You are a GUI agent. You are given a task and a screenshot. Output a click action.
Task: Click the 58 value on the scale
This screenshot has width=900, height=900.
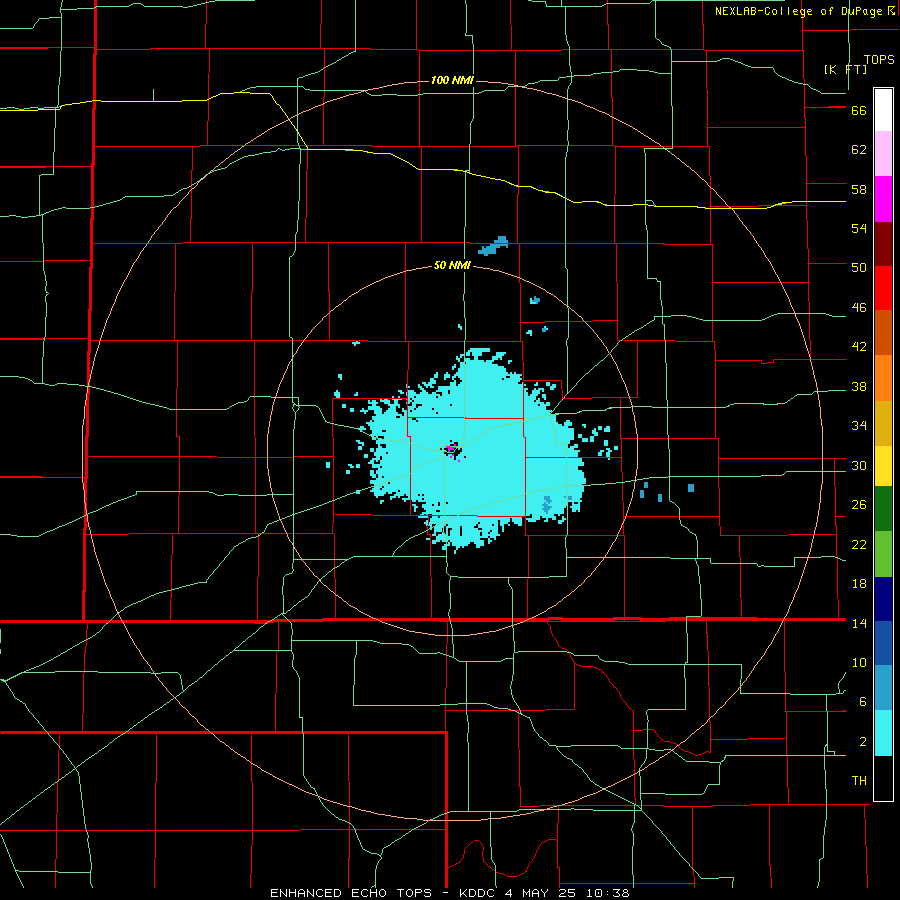[x=859, y=189]
